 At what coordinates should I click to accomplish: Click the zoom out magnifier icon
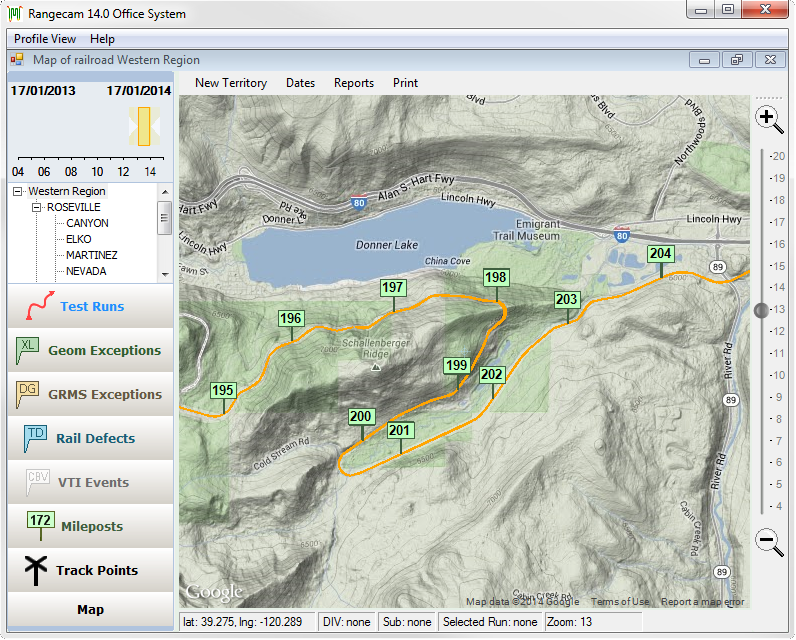pyautogui.click(x=768, y=542)
